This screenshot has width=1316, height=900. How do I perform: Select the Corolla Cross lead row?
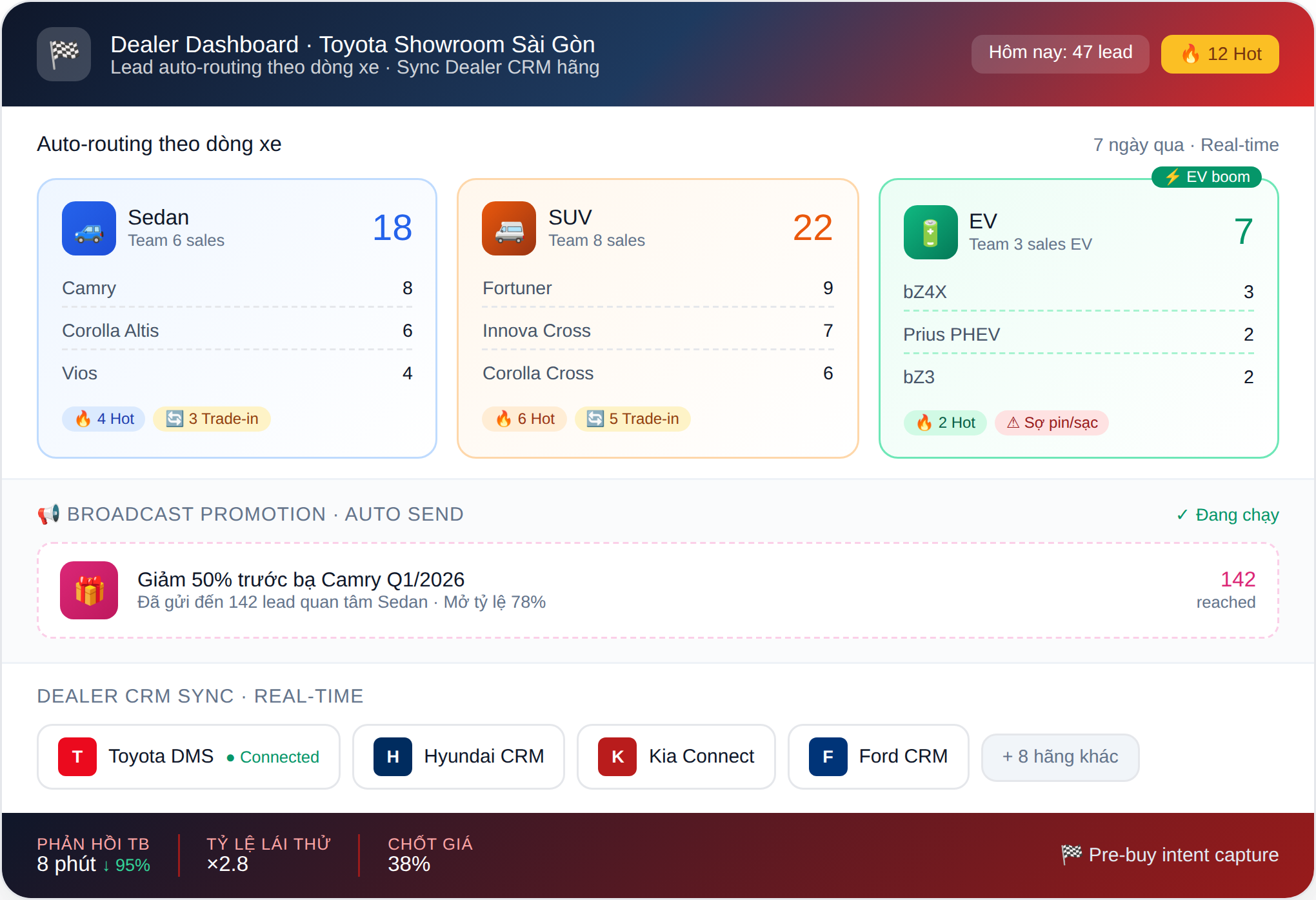click(658, 373)
